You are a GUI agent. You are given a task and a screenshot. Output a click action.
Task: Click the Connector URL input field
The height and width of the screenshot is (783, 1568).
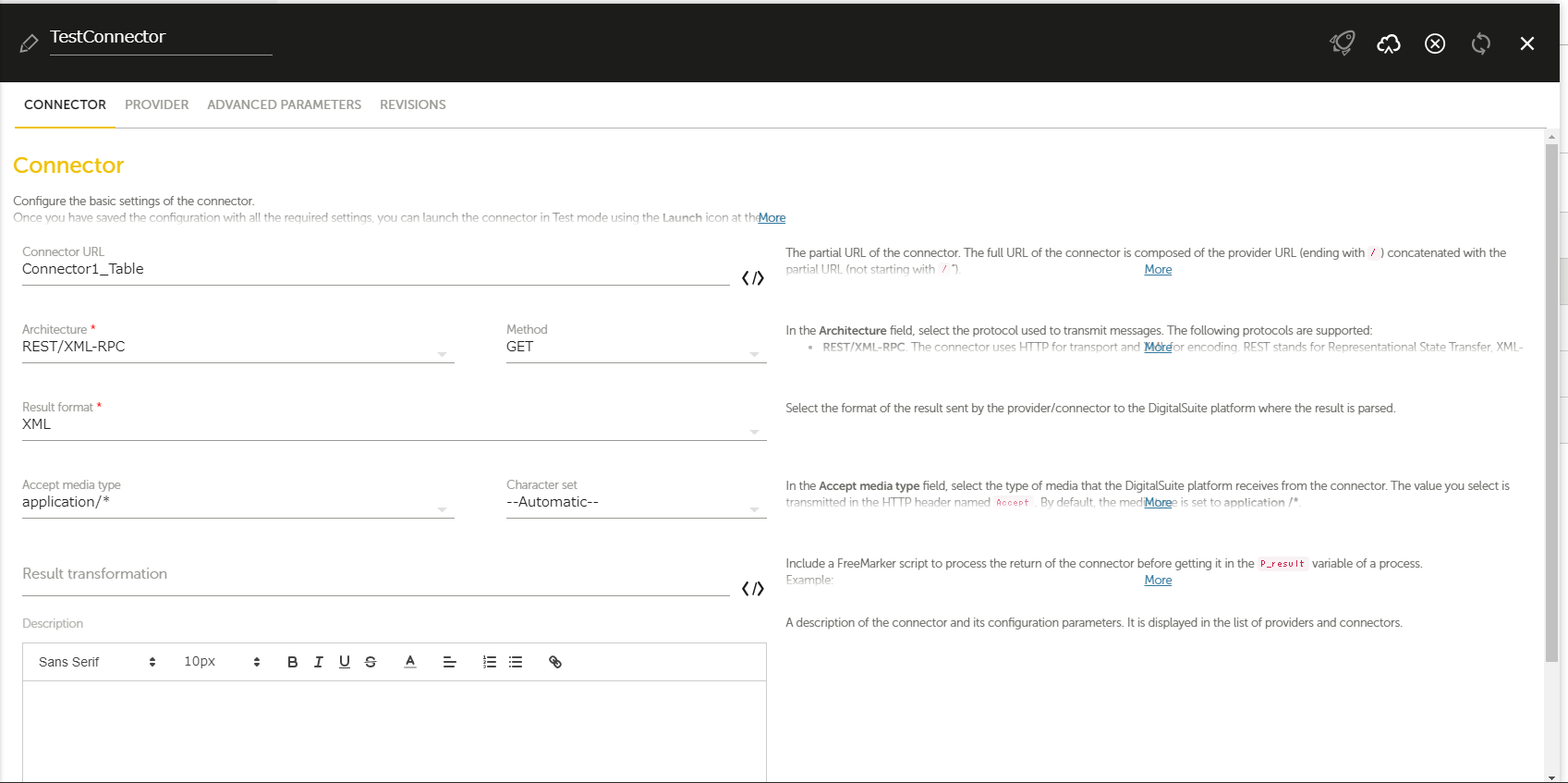374,269
